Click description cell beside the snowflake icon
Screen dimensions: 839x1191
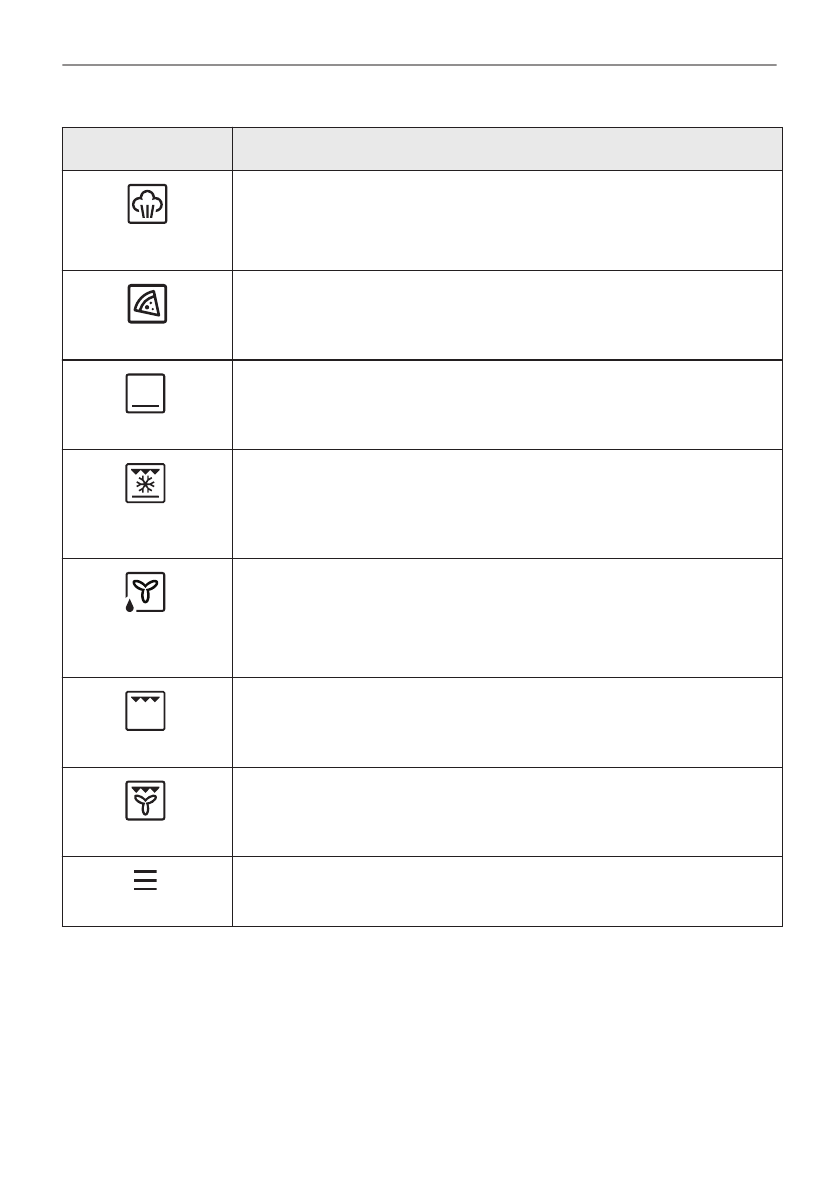[507, 503]
